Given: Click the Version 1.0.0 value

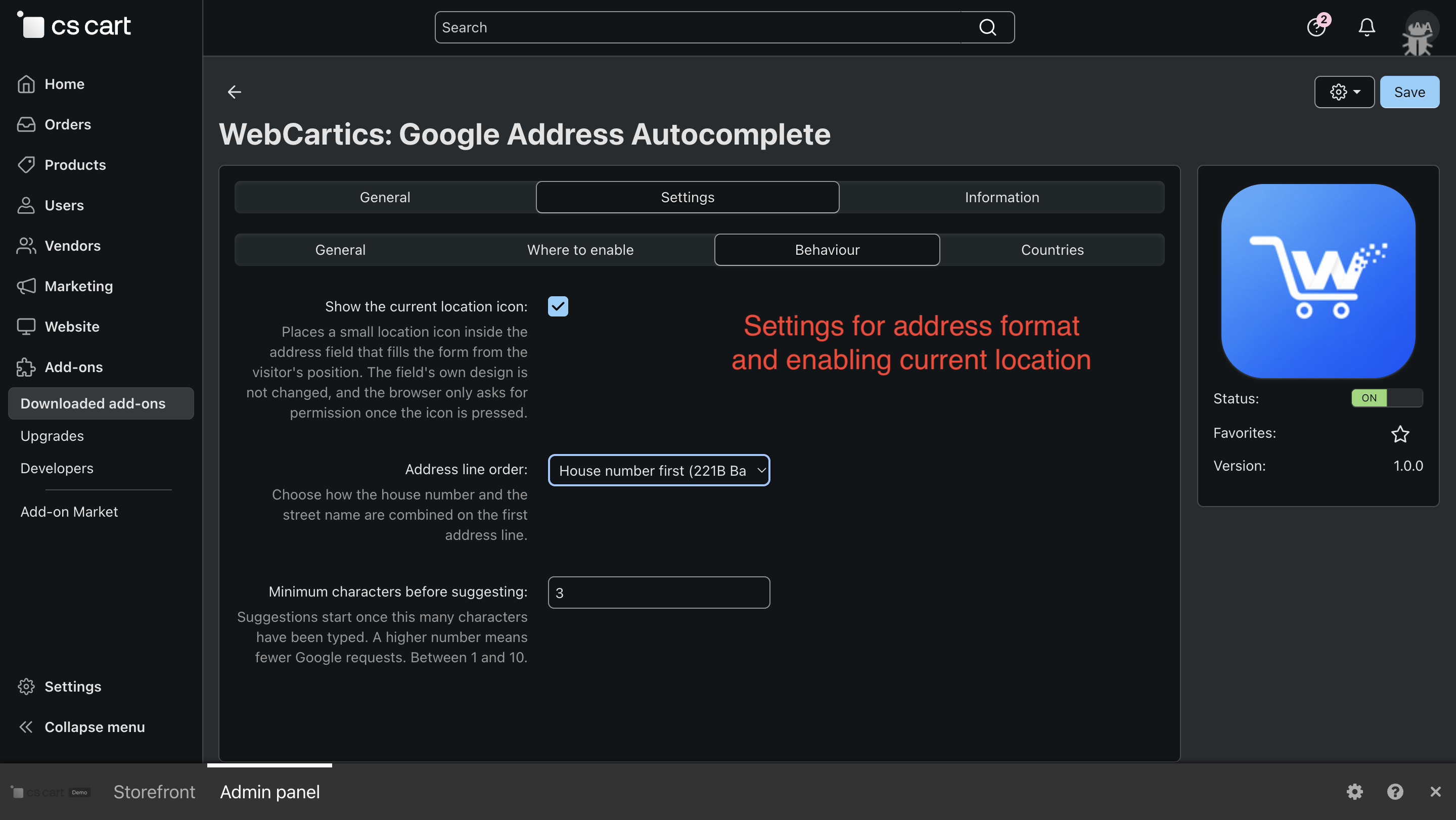Looking at the screenshot, I should 1408,466.
